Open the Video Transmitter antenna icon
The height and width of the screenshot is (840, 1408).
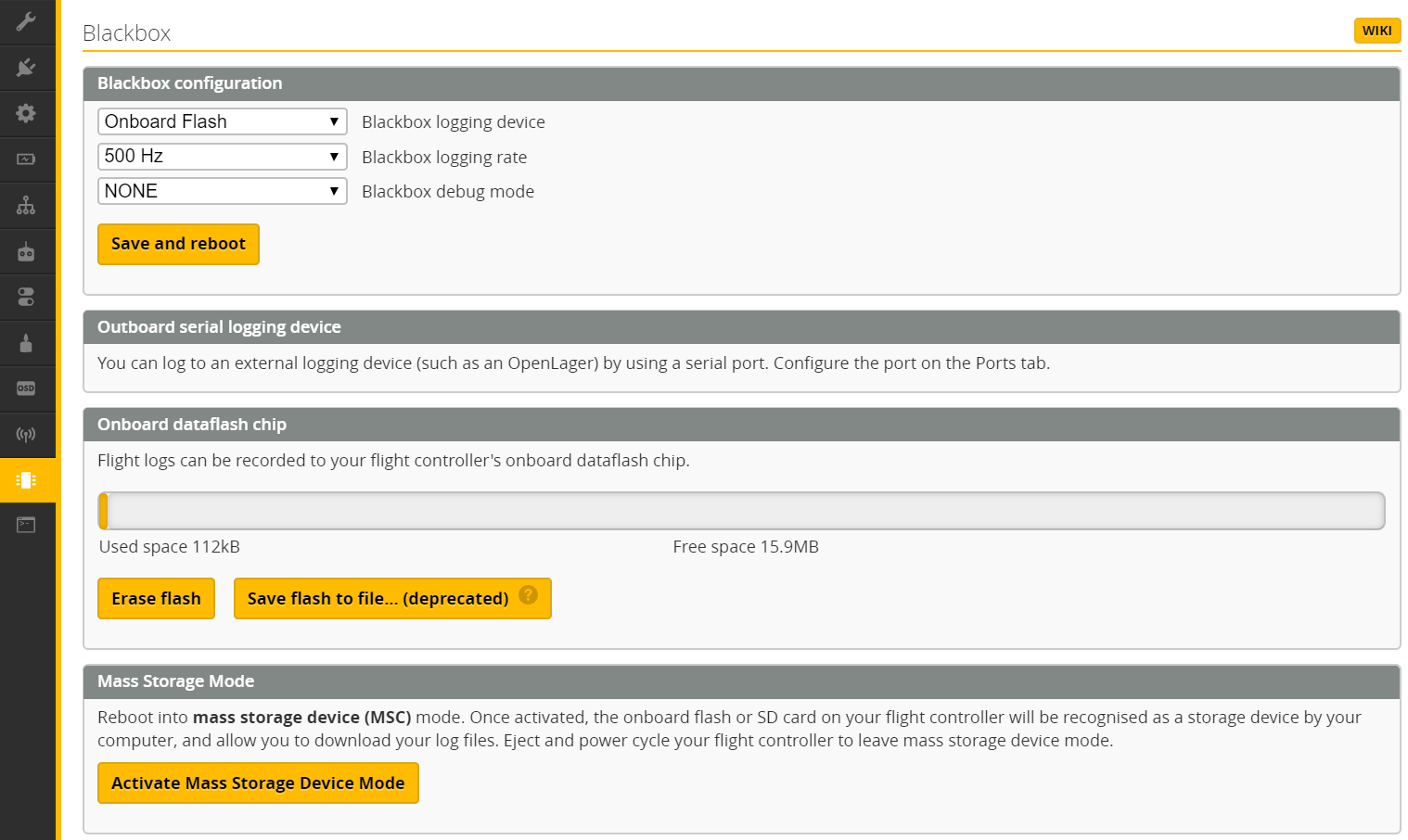(26, 434)
